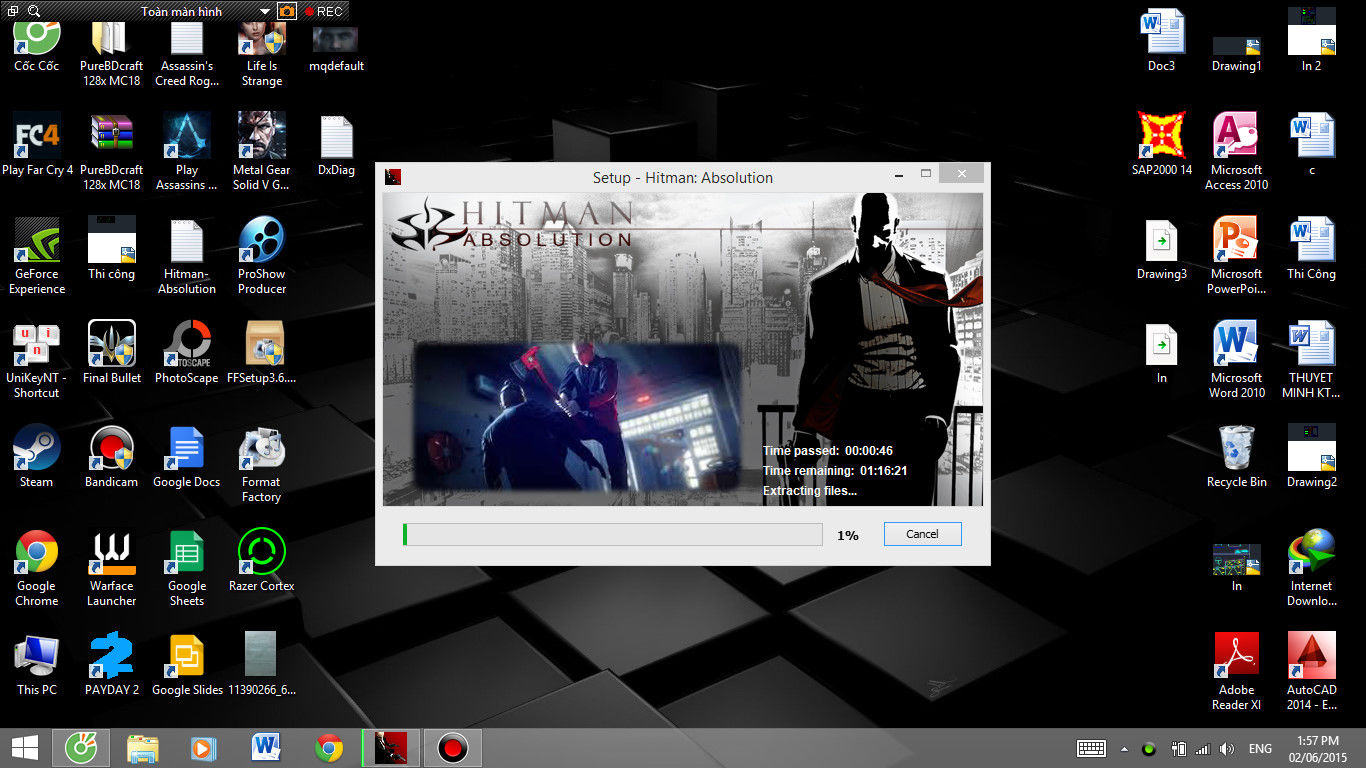Open the Bandicam desktop icon
The width and height of the screenshot is (1366, 768).
[x=111, y=449]
